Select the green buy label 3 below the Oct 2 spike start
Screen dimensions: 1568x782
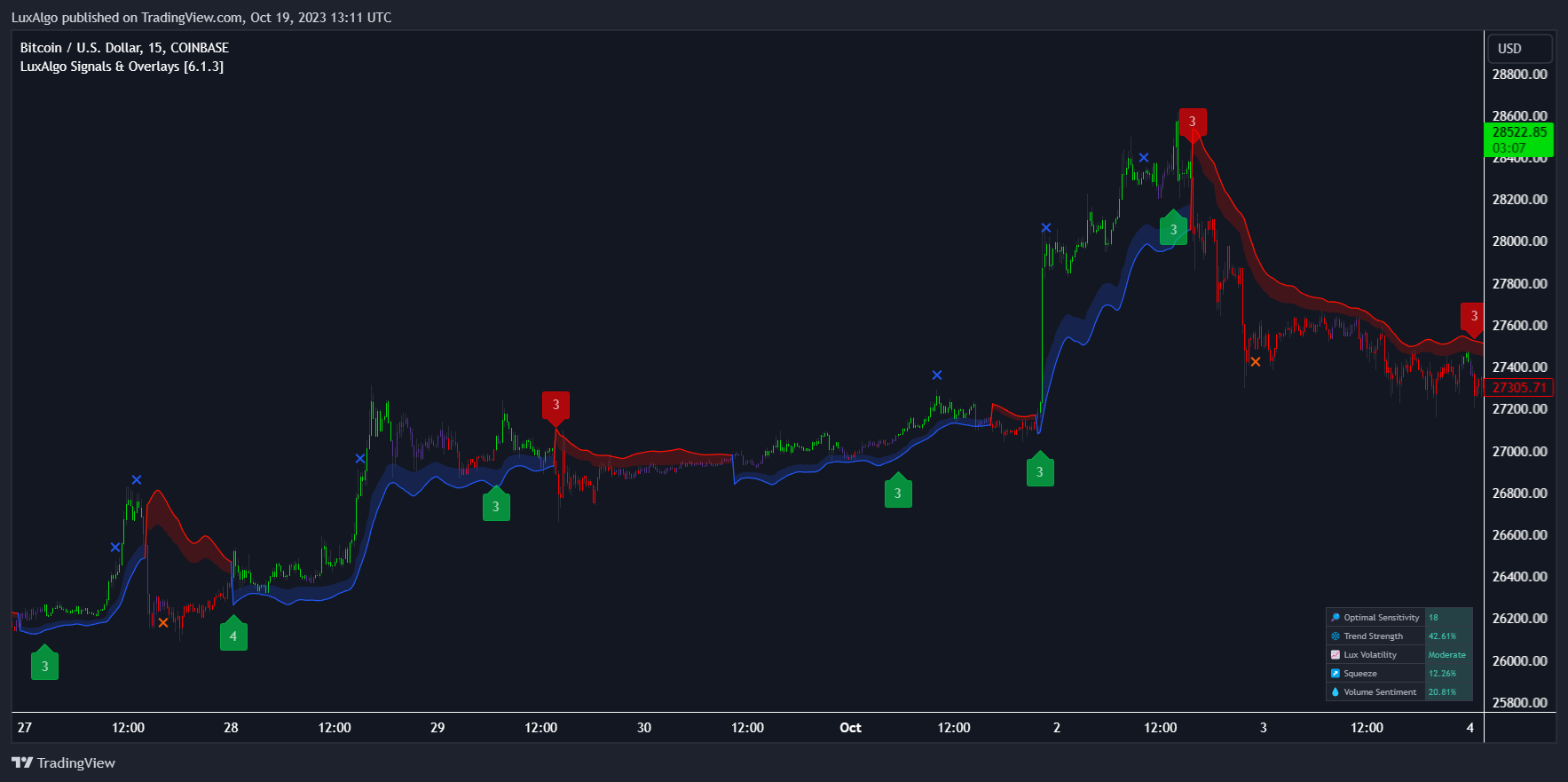coord(1040,470)
